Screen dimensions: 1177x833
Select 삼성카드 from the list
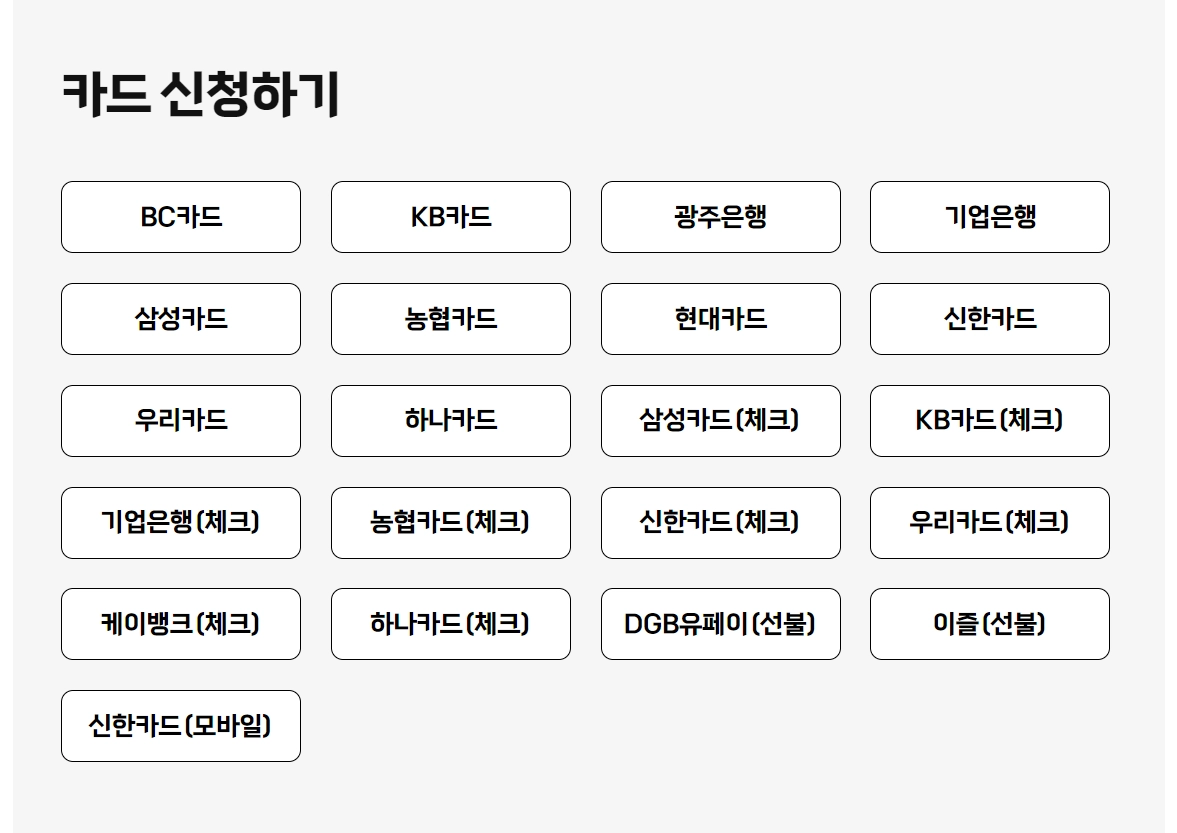[x=180, y=319]
